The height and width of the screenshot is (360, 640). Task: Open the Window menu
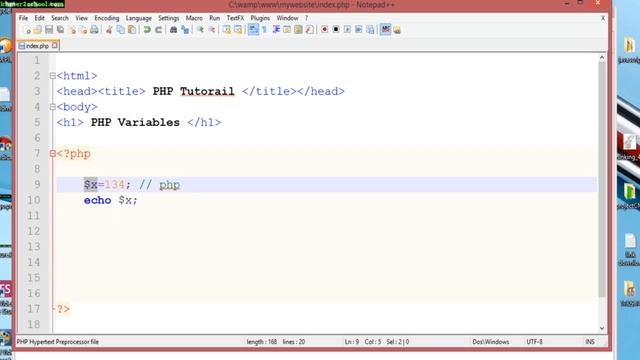(x=287, y=18)
